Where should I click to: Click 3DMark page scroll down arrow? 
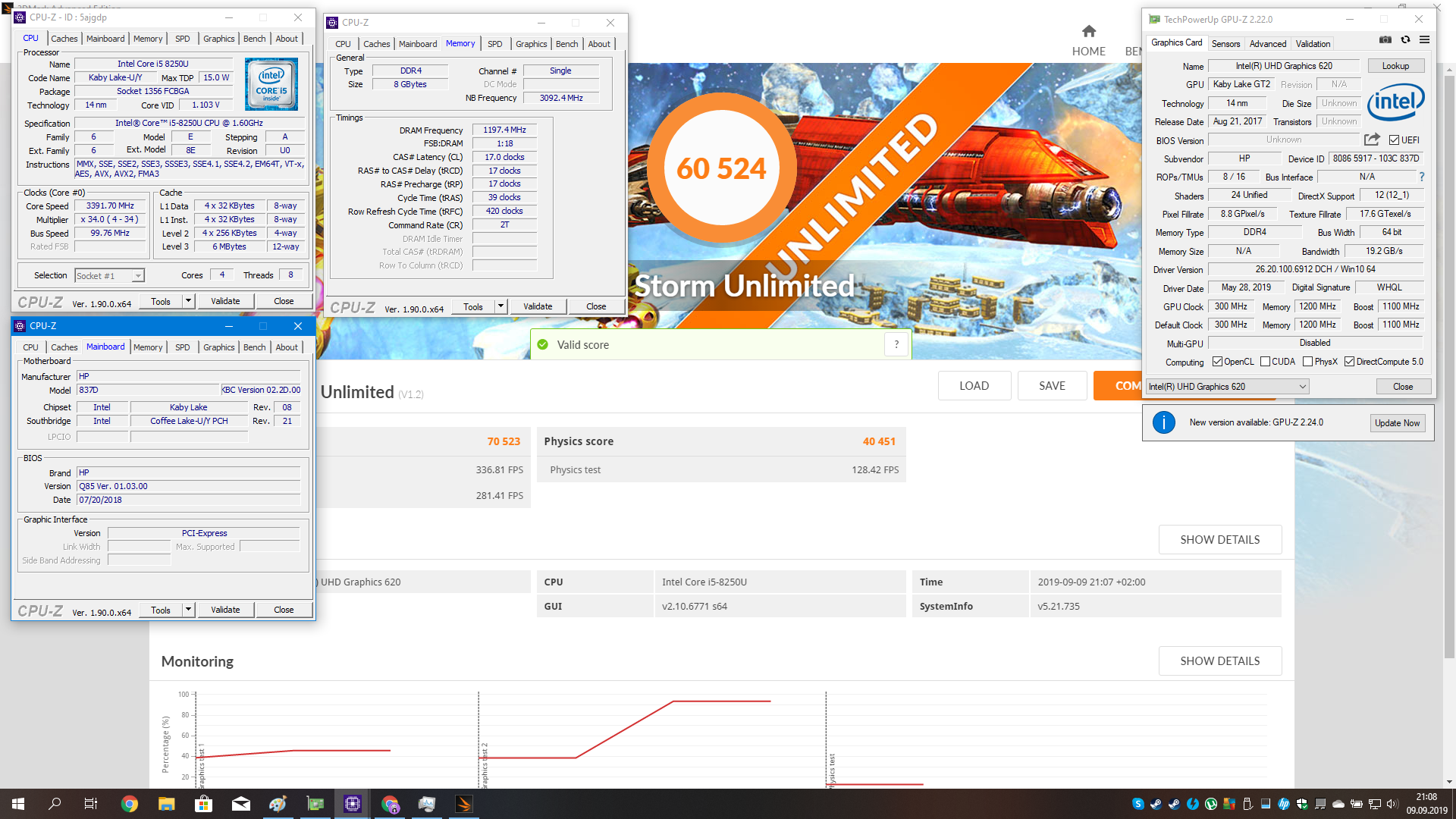pos(1449,782)
